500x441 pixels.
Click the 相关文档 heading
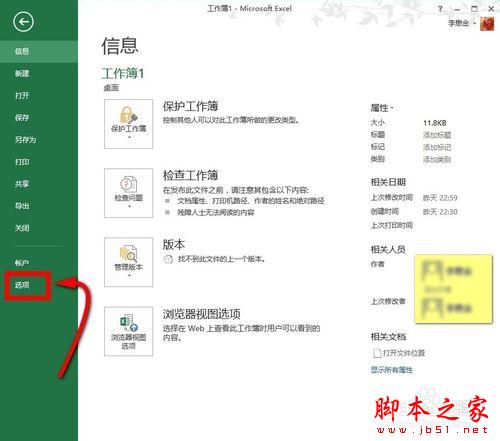click(x=388, y=337)
